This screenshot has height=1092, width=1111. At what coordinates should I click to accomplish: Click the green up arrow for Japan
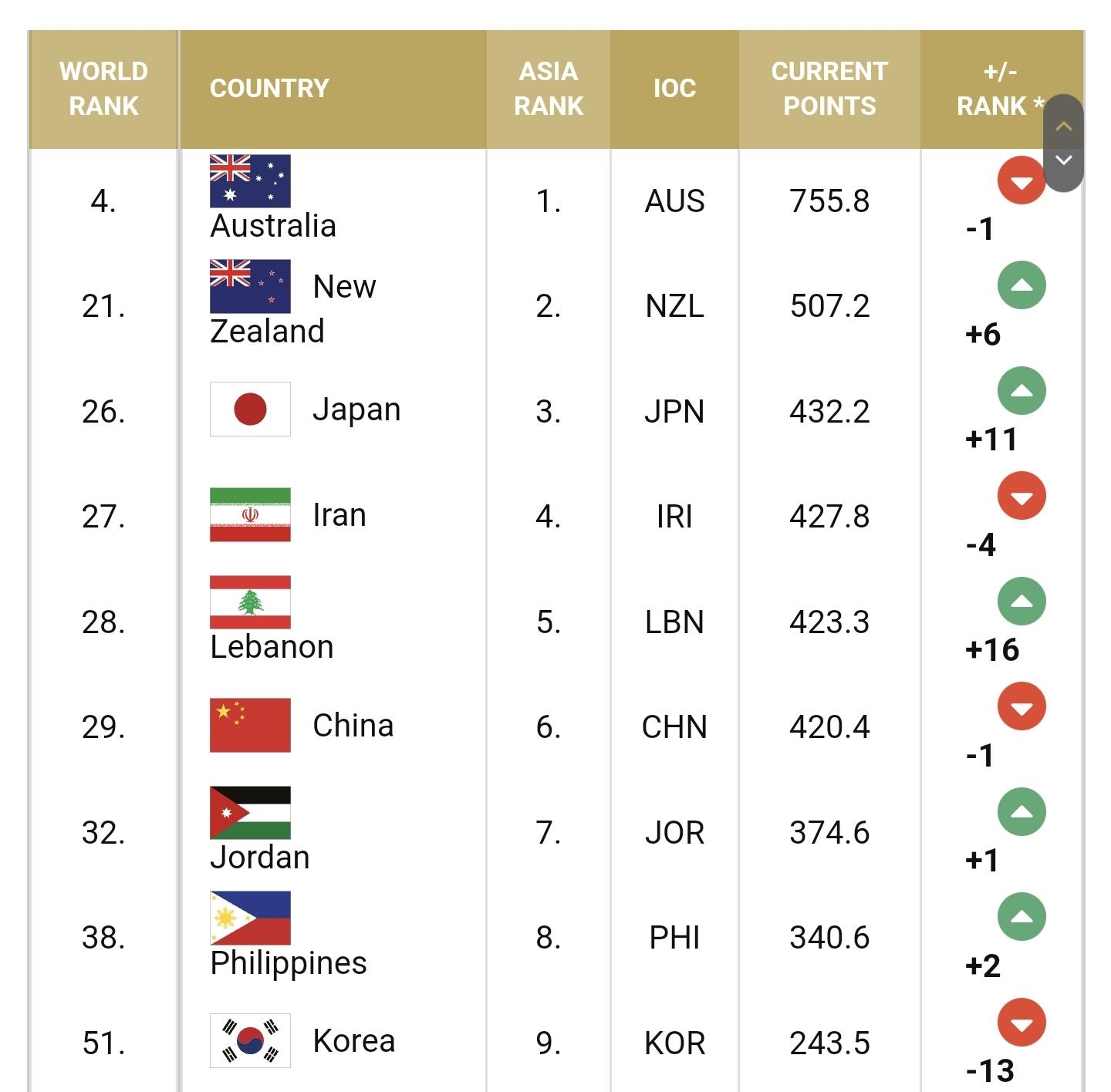point(1022,390)
